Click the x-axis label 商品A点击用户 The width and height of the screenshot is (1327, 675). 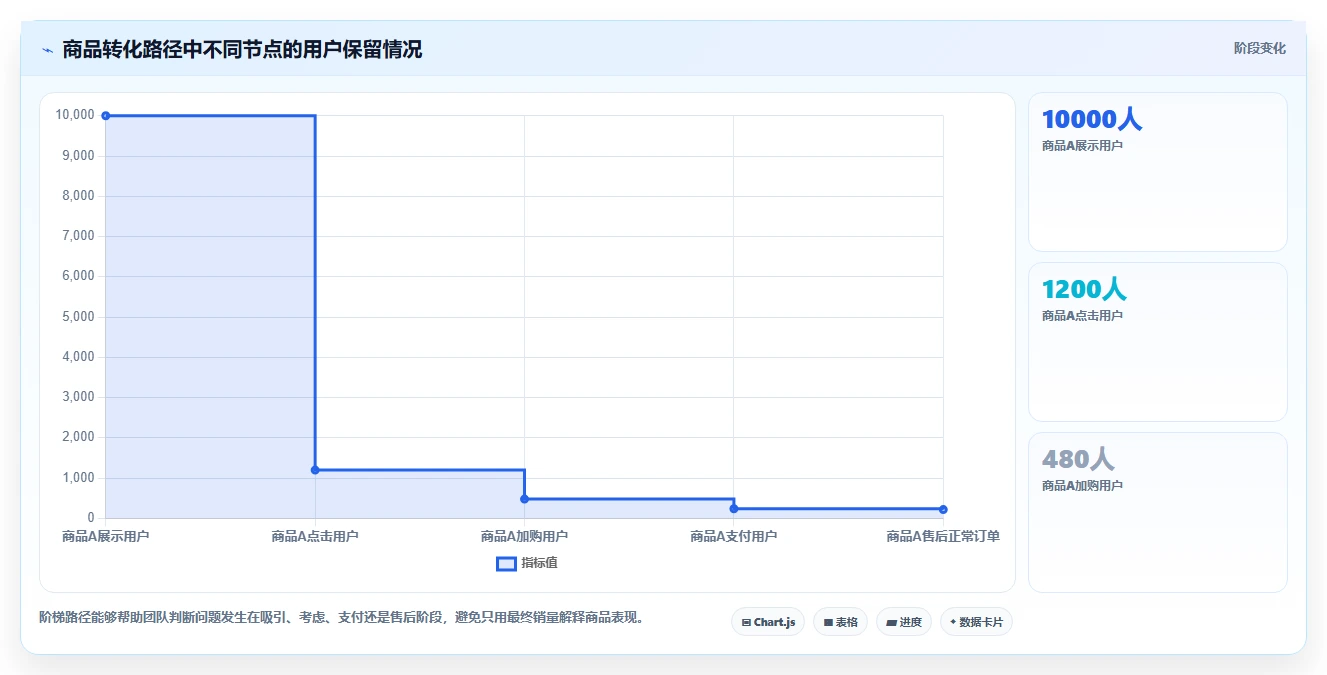(x=315, y=537)
